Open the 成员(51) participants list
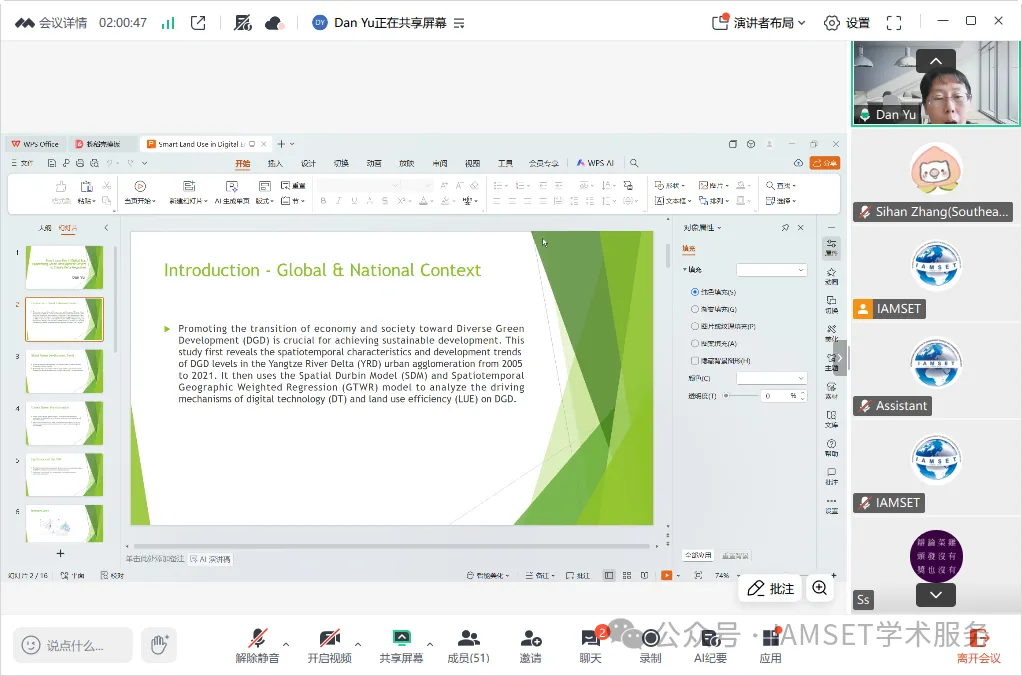The height and width of the screenshot is (676, 1022). click(x=468, y=645)
